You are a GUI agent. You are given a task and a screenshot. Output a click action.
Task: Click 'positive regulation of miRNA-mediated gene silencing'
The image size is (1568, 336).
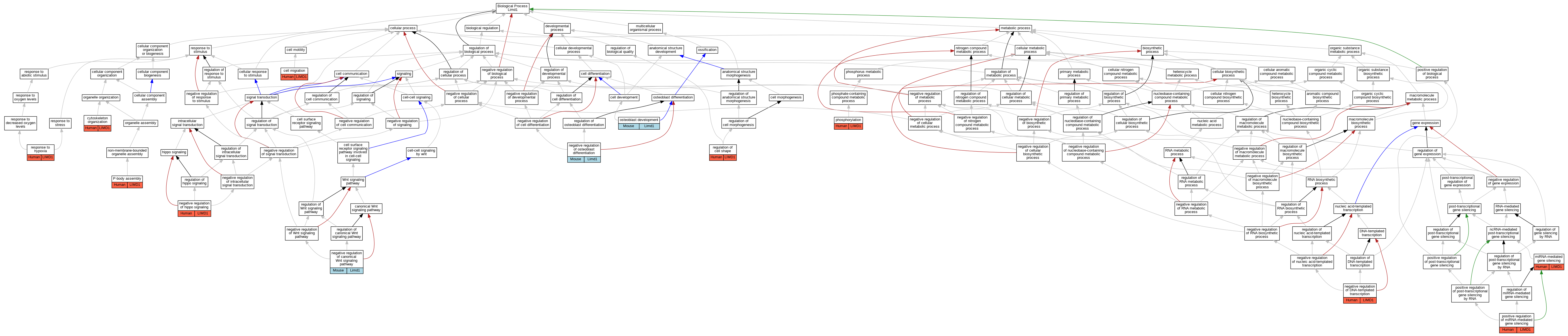(1516, 323)
